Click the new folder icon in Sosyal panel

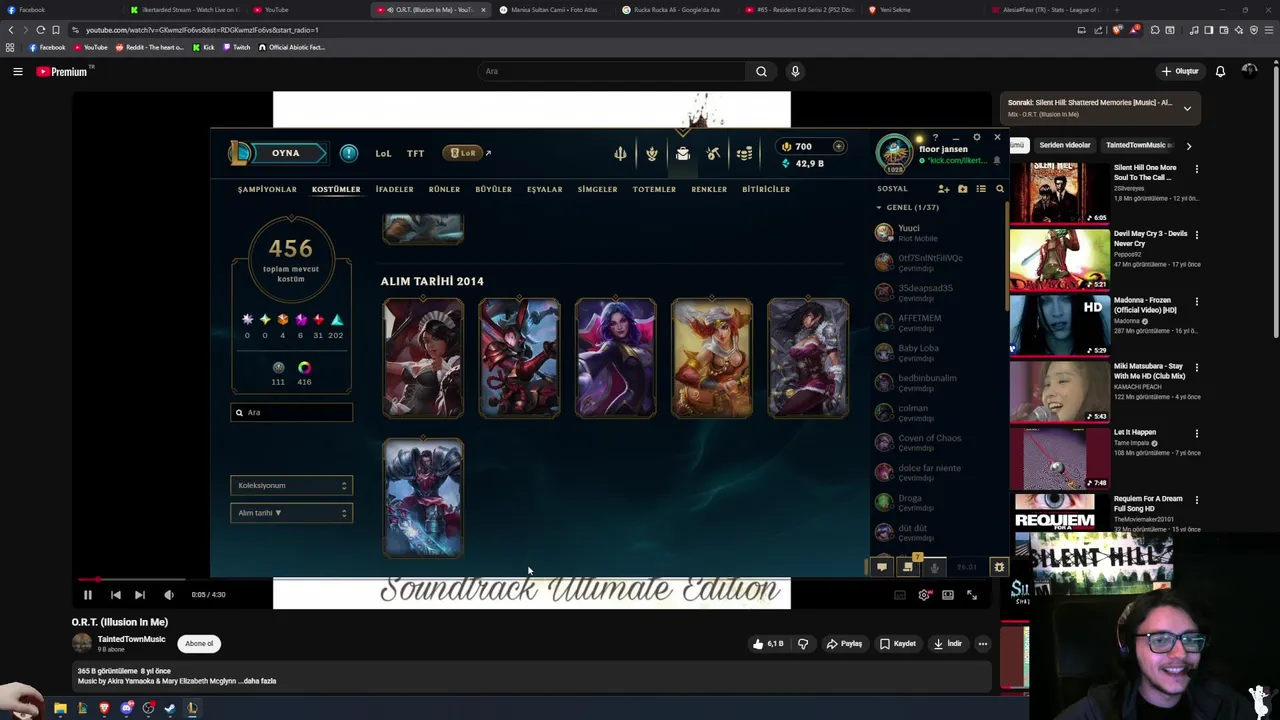coord(962,189)
